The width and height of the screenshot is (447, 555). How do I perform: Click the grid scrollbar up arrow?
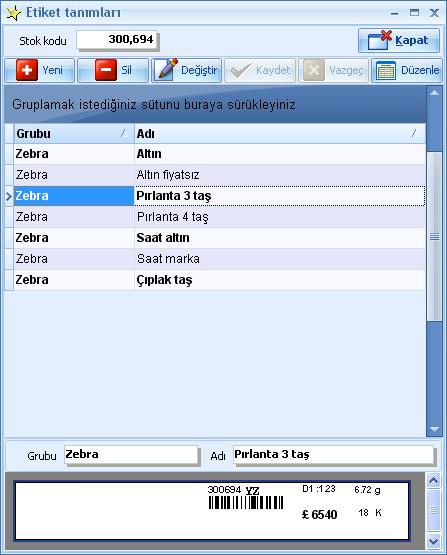point(434,93)
